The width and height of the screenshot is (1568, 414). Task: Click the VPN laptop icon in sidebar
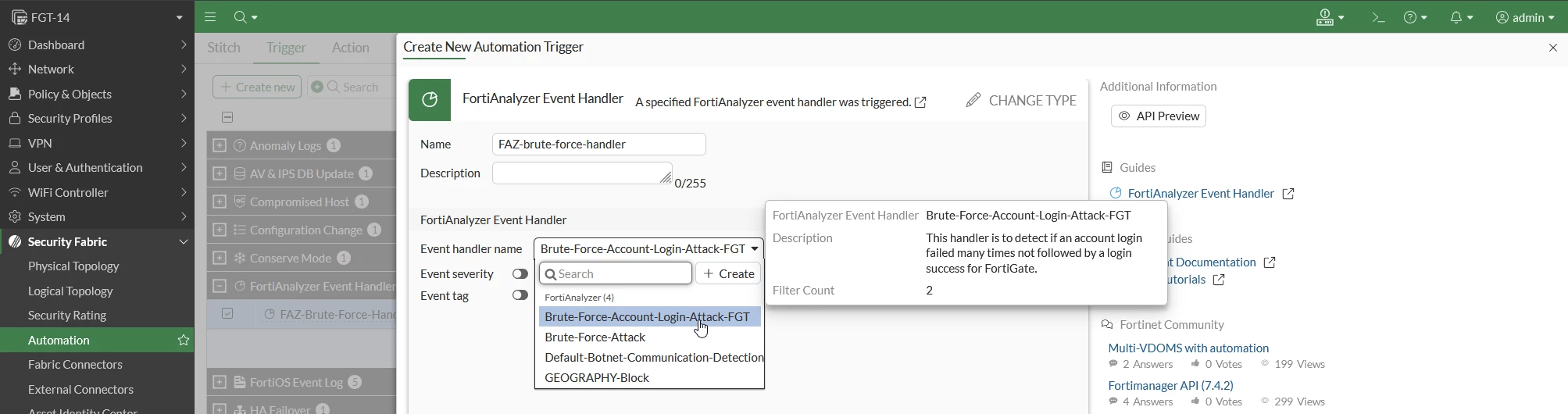[x=14, y=143]
